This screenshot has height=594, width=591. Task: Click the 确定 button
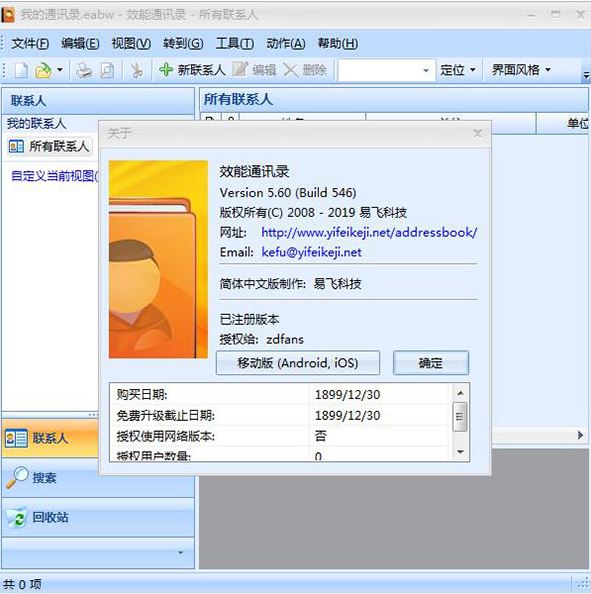pos(431,363)
